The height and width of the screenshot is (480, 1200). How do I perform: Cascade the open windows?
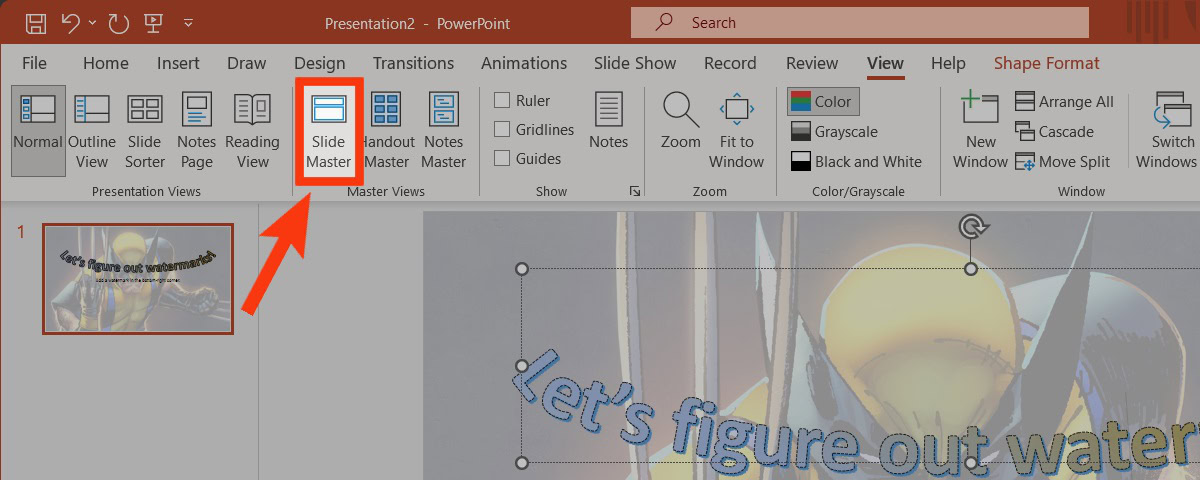point(1054,132)
